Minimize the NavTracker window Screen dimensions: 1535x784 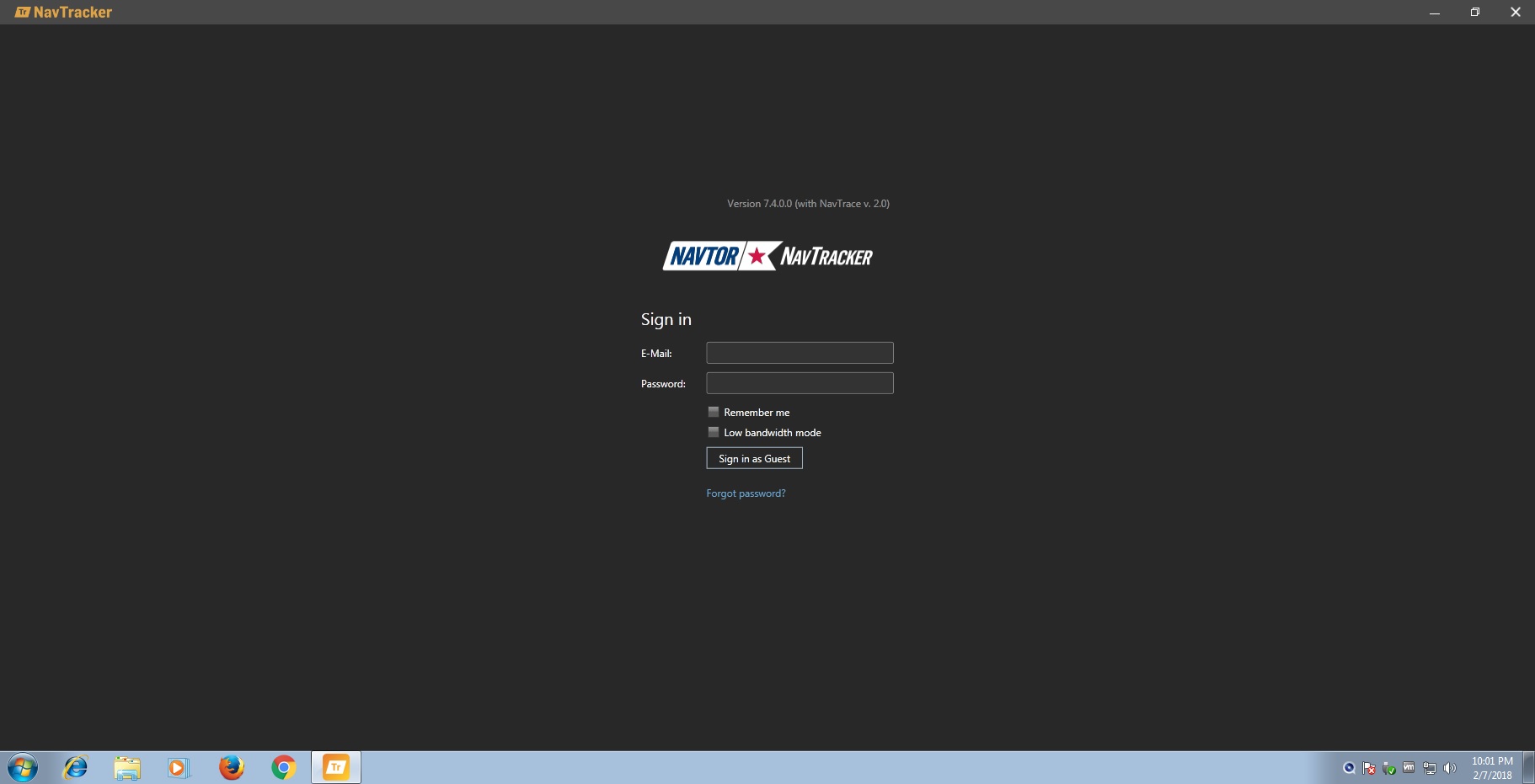[x=1435, y=12]
